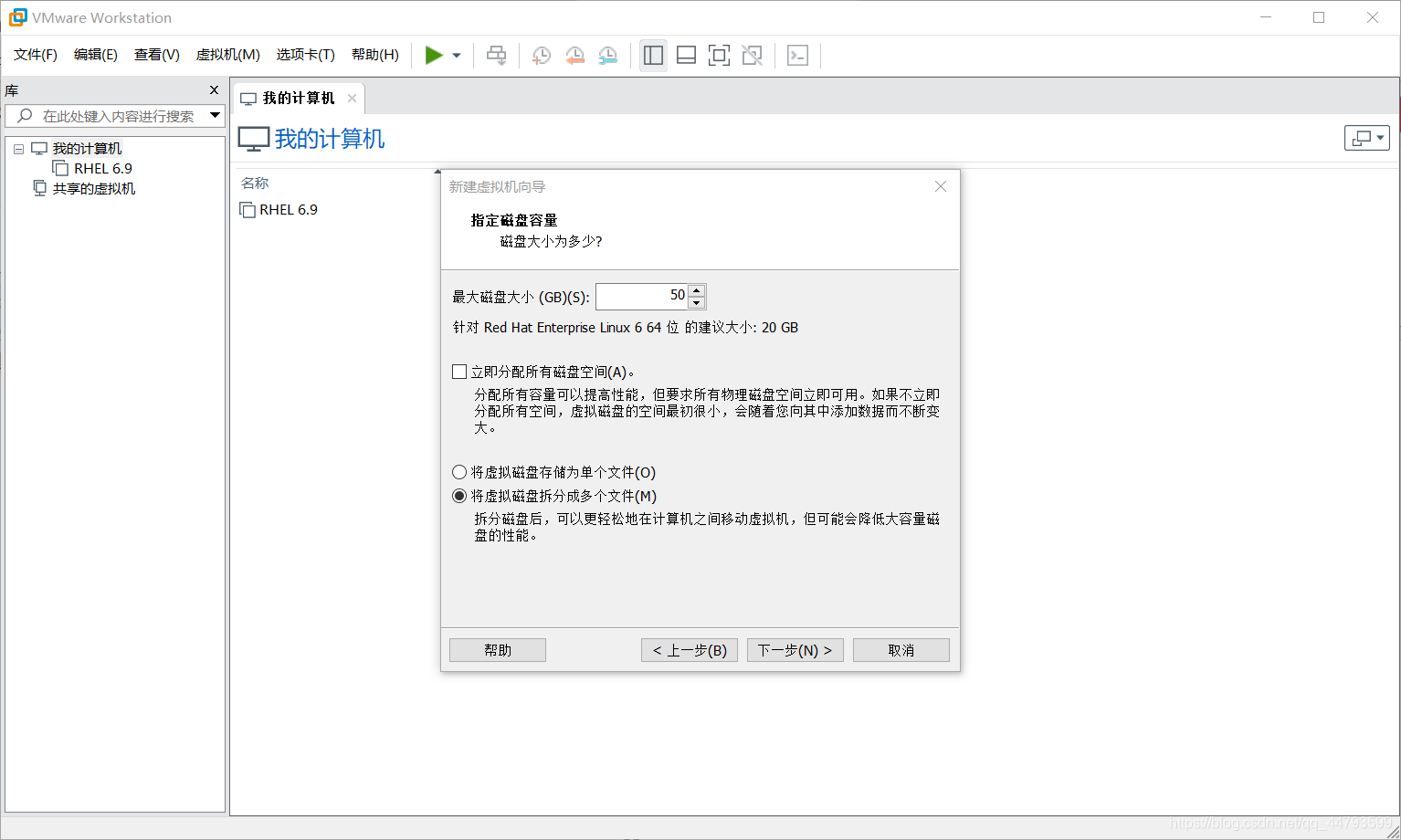
Task: Select 将虚拟磁盘拆分成多个文件 option
Action: coord(459,496)
